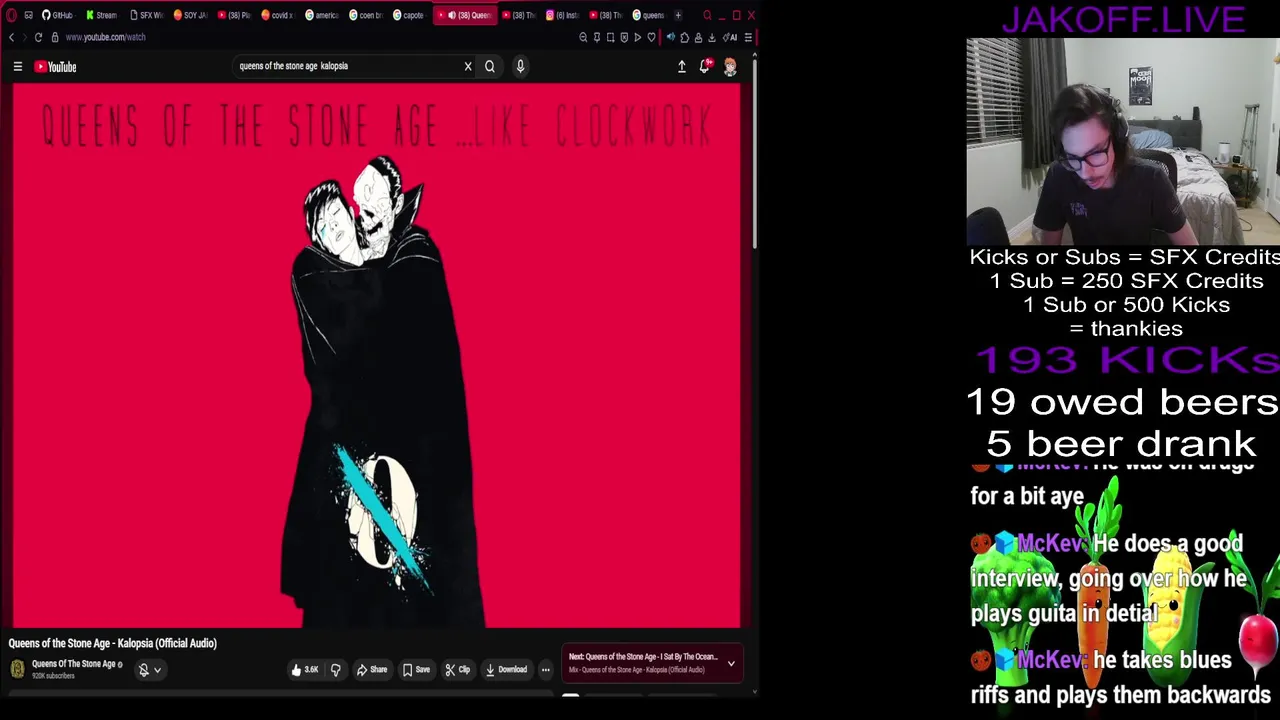Like the Kalopsia video
The width and height of the screenshot is (1280, 720).
[x=305, y=670]
